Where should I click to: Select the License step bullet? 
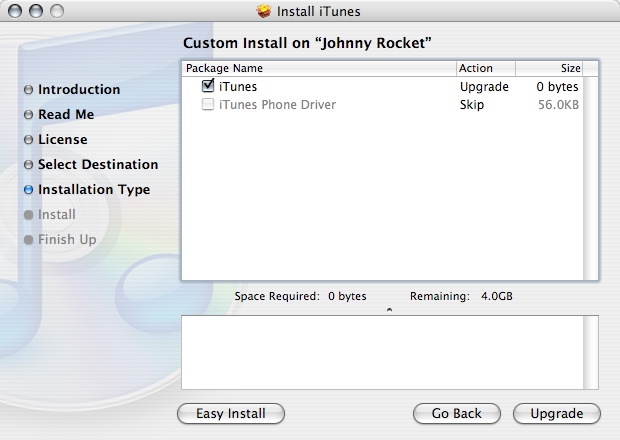coord(28,140)
